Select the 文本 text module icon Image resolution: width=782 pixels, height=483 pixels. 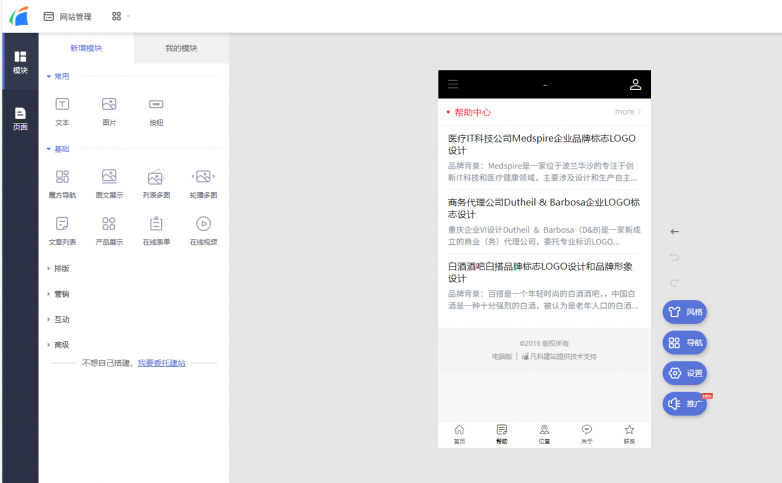click(x=62, y=104)
